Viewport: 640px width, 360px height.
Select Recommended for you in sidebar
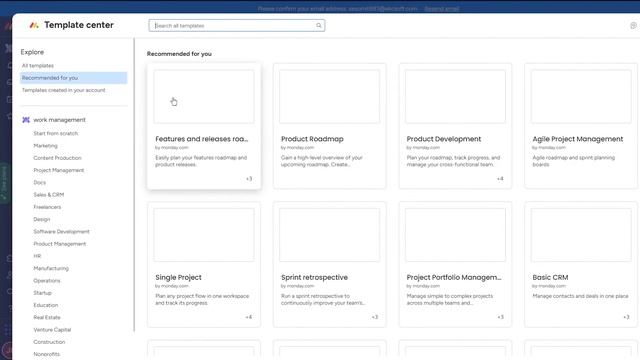tap(73, 78)
